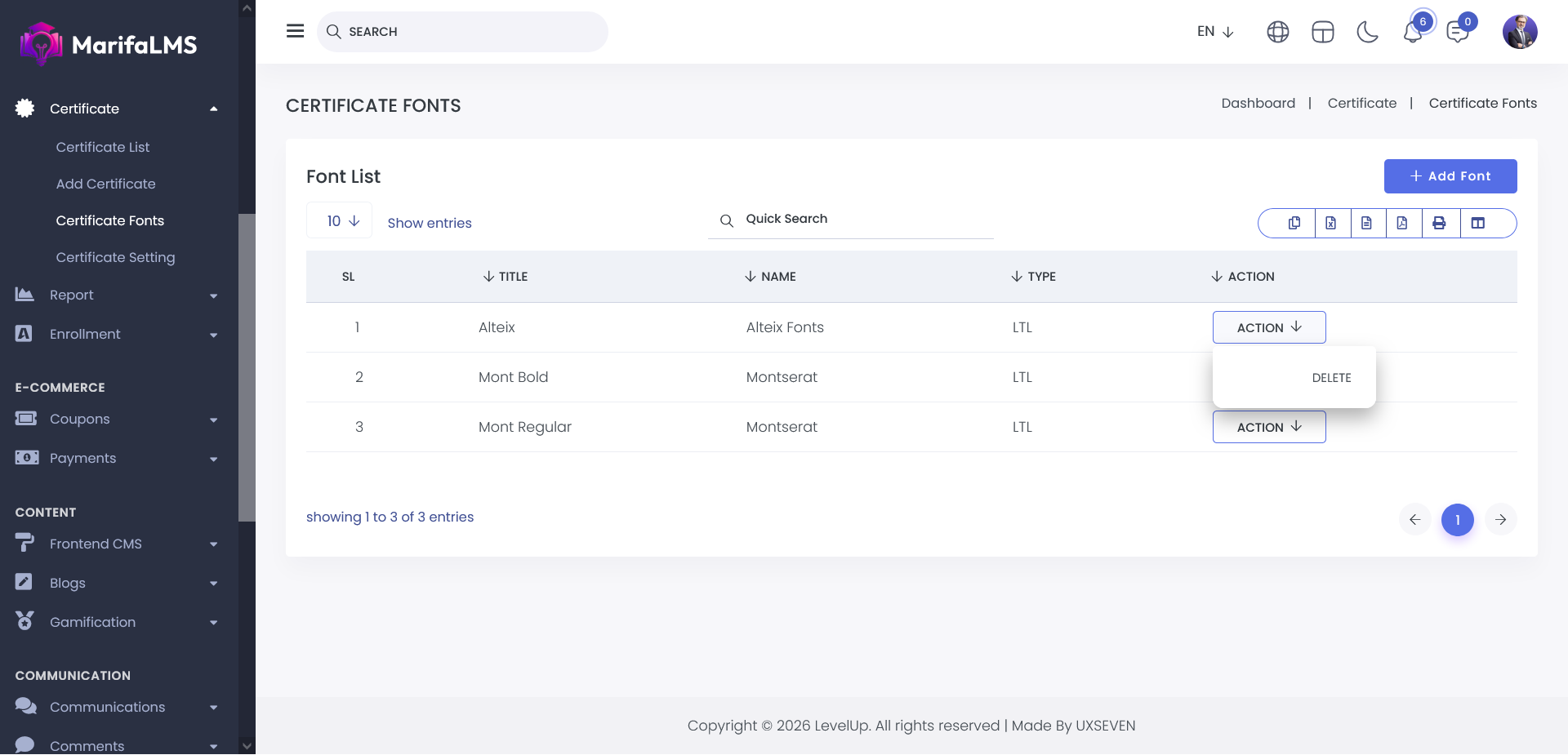1568x755 pixels.
Task: Select Delete from the action menu
Action: 1331,378
